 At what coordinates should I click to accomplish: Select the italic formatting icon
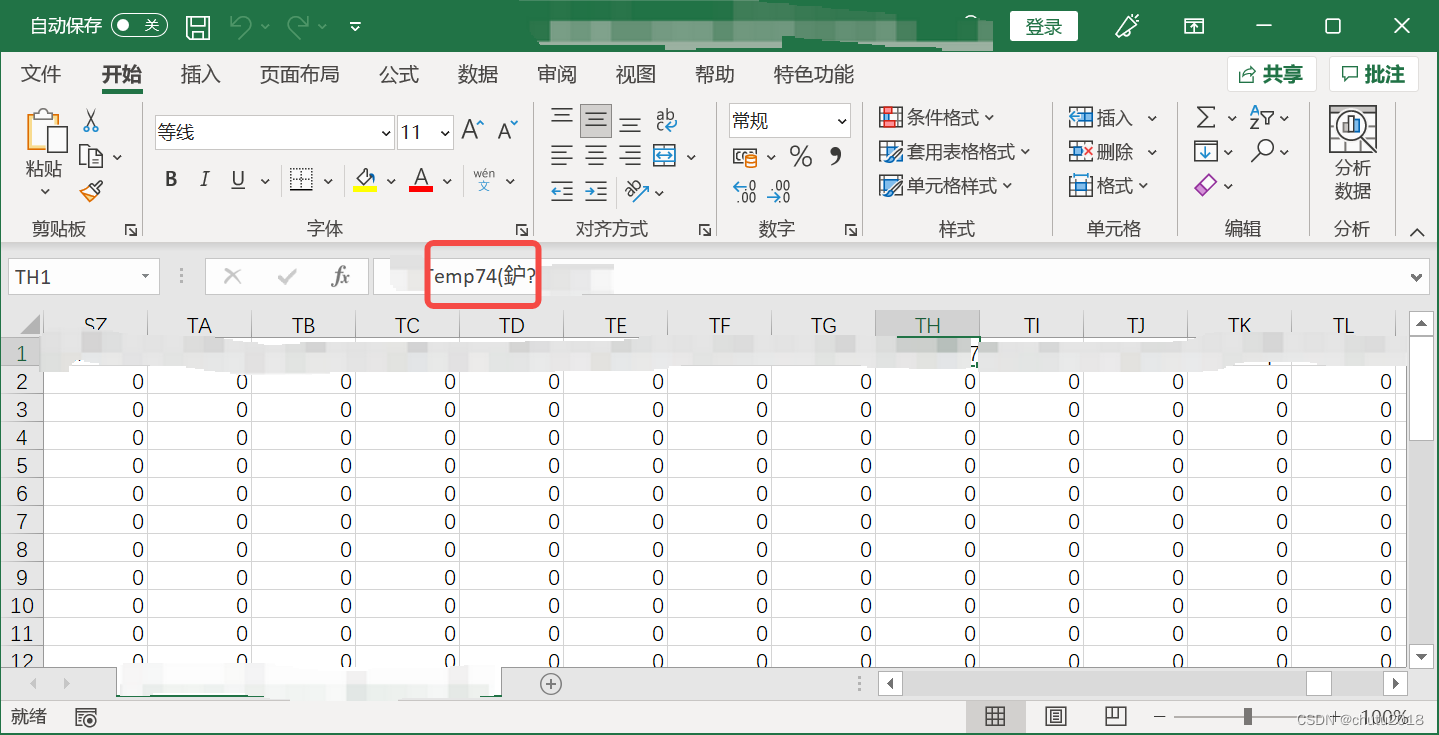[x=203, y=180]
